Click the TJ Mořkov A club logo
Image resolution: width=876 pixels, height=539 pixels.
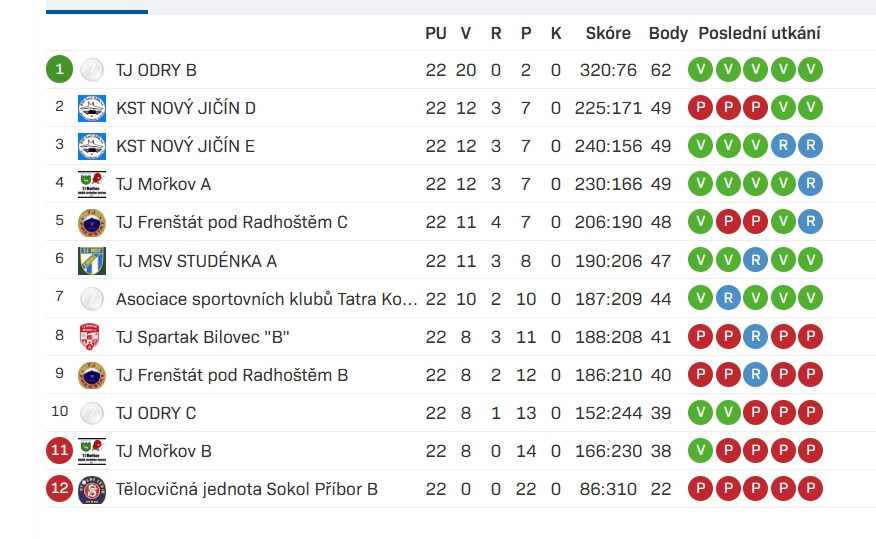pyautogui.click(x=92, y=184)
